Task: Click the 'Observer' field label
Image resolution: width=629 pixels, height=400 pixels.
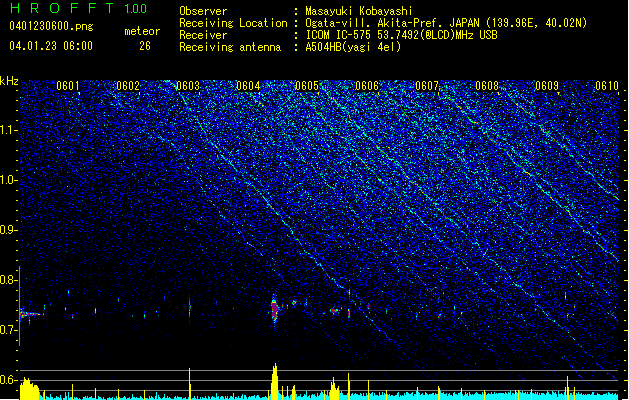Action: point(203,11)
